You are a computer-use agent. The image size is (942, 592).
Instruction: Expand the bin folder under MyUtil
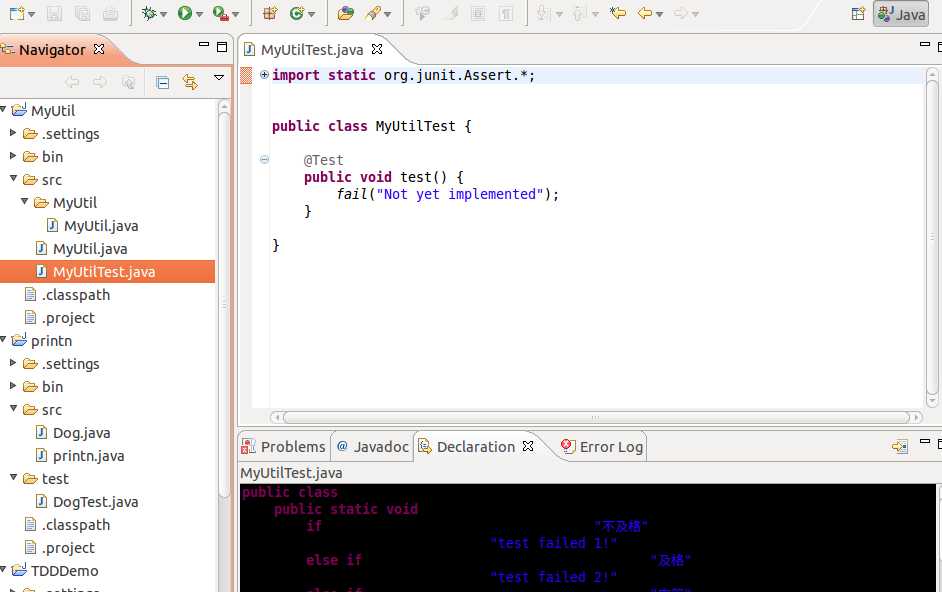(x=13, y=156)
